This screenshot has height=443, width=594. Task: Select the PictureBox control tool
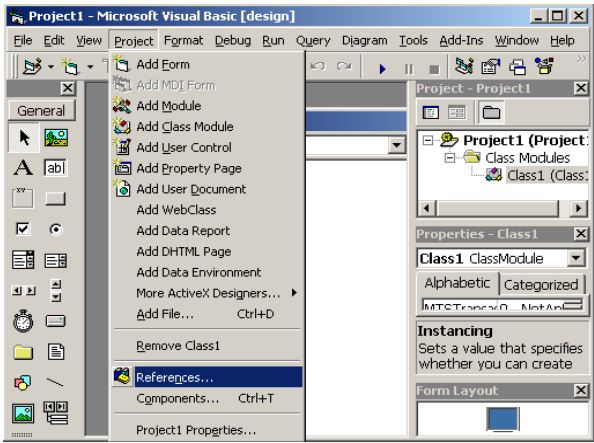point(56,137)
